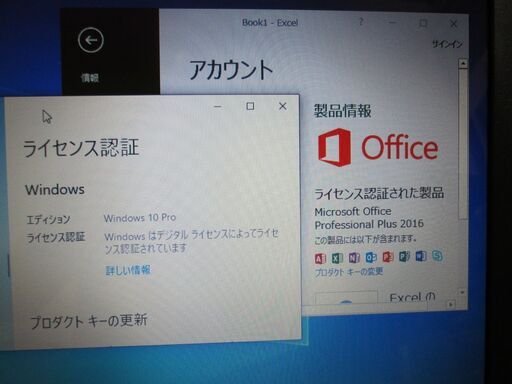The width and height of the screenshot is (512, 384).
Task: Click the 'Book1 - Excel' title text
Action: point(270,23)
